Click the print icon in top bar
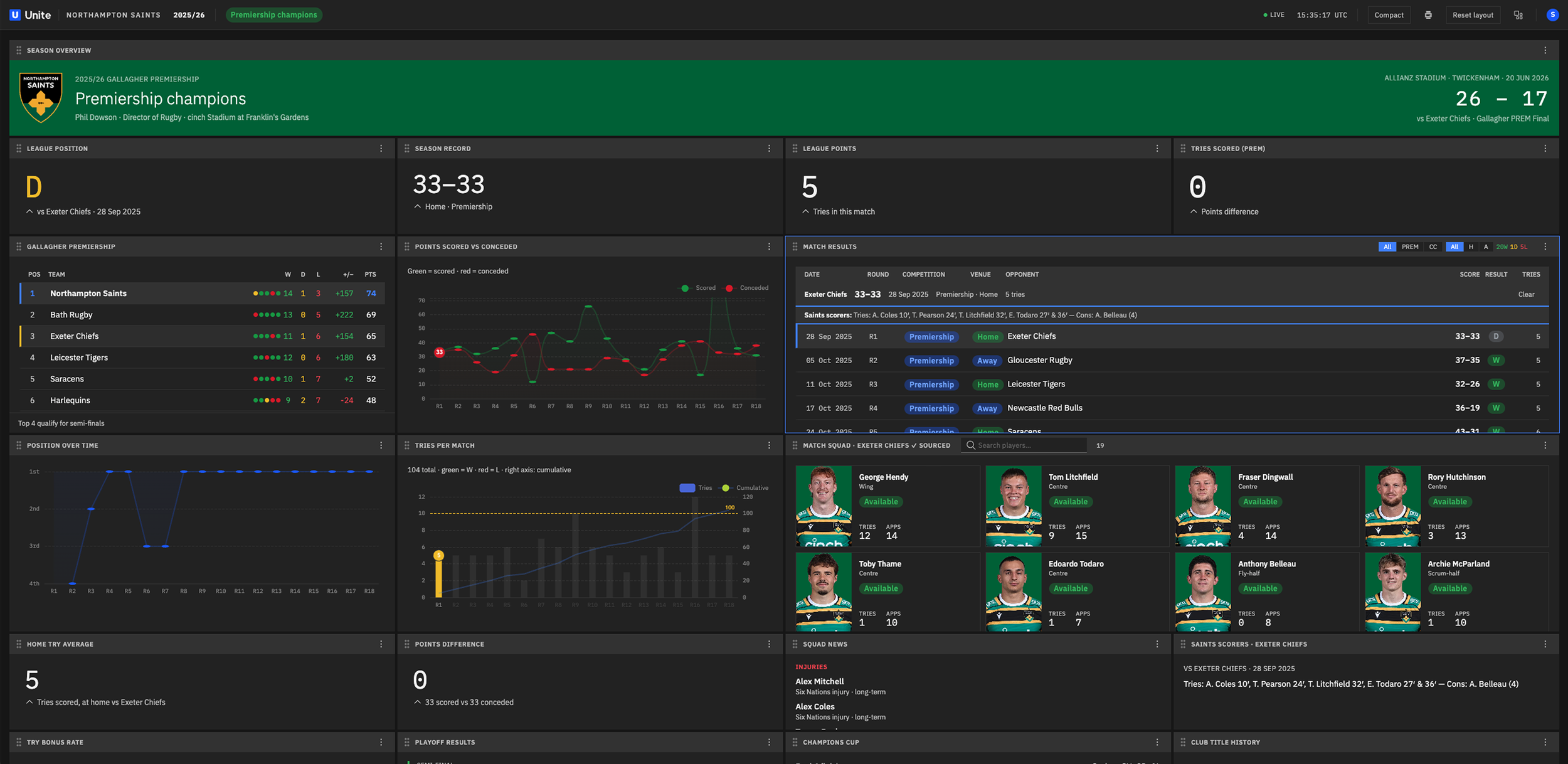This screenshot has height=764, width=1568. click(1428, 15)
